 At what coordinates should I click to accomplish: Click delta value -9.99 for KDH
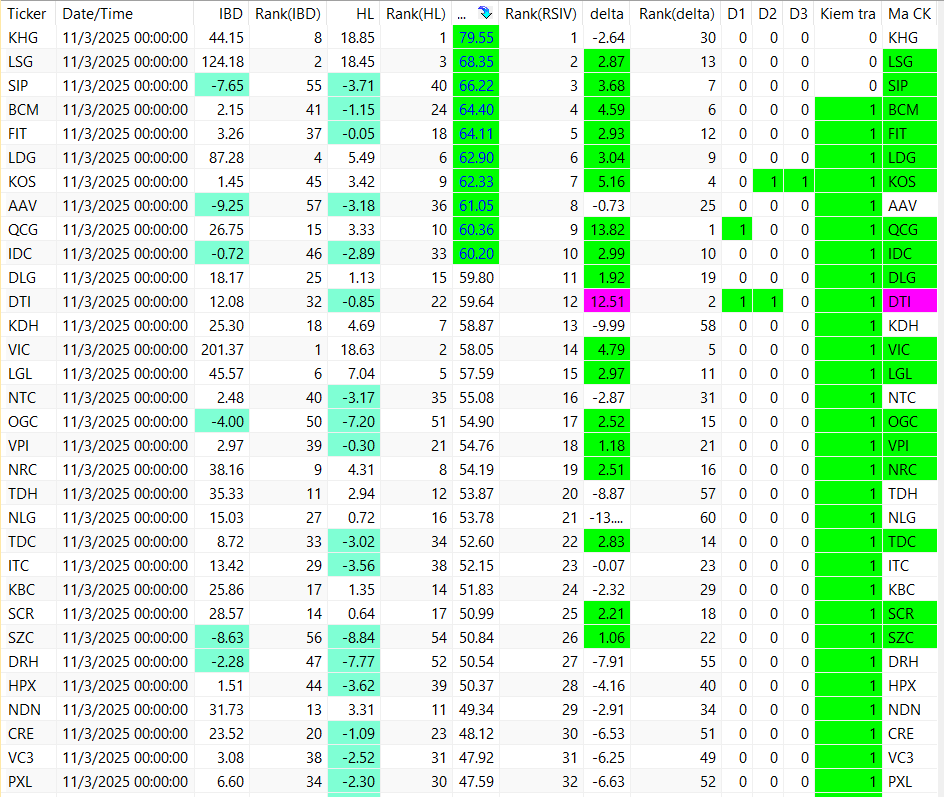click(x=607, y=326)
